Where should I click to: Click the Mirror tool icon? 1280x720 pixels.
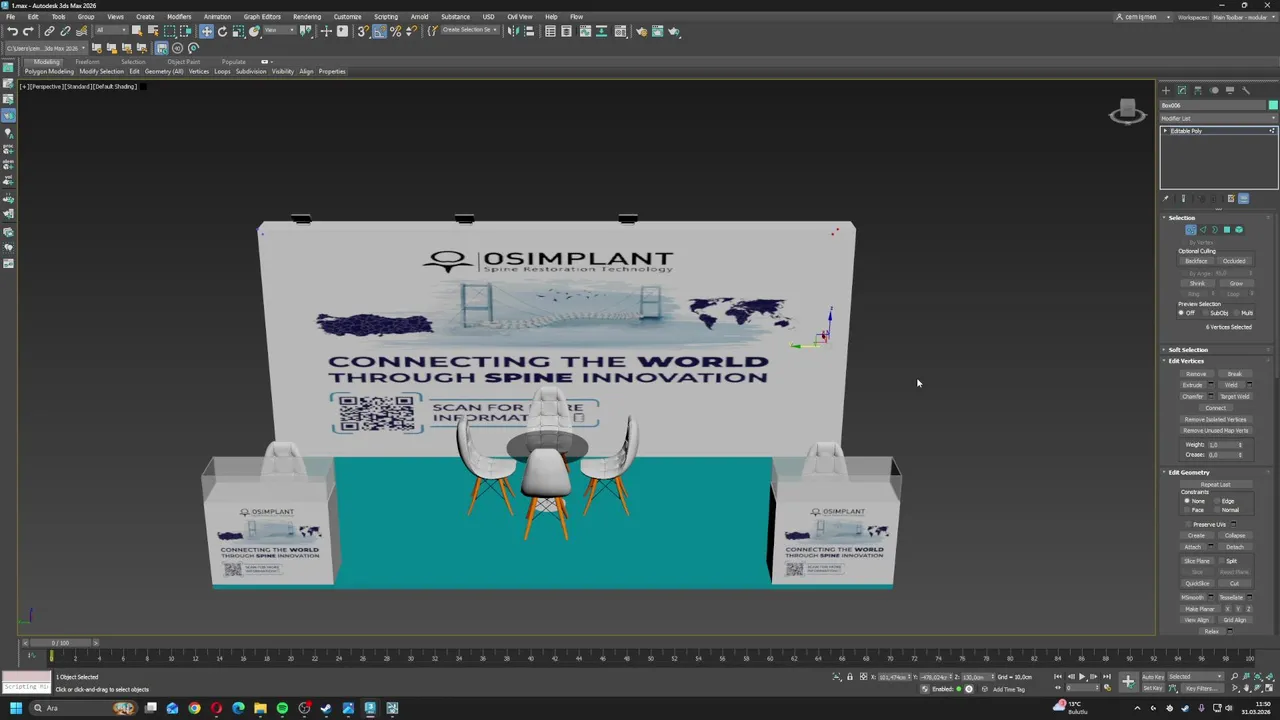513,31
